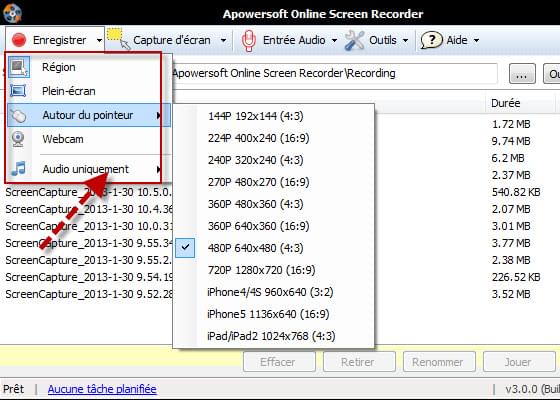Image resolution: width=560 pixels, height=400 pixels.
Task: Switch resolution to 360P 640x360 (16:9)
Action: coord(259,226)
